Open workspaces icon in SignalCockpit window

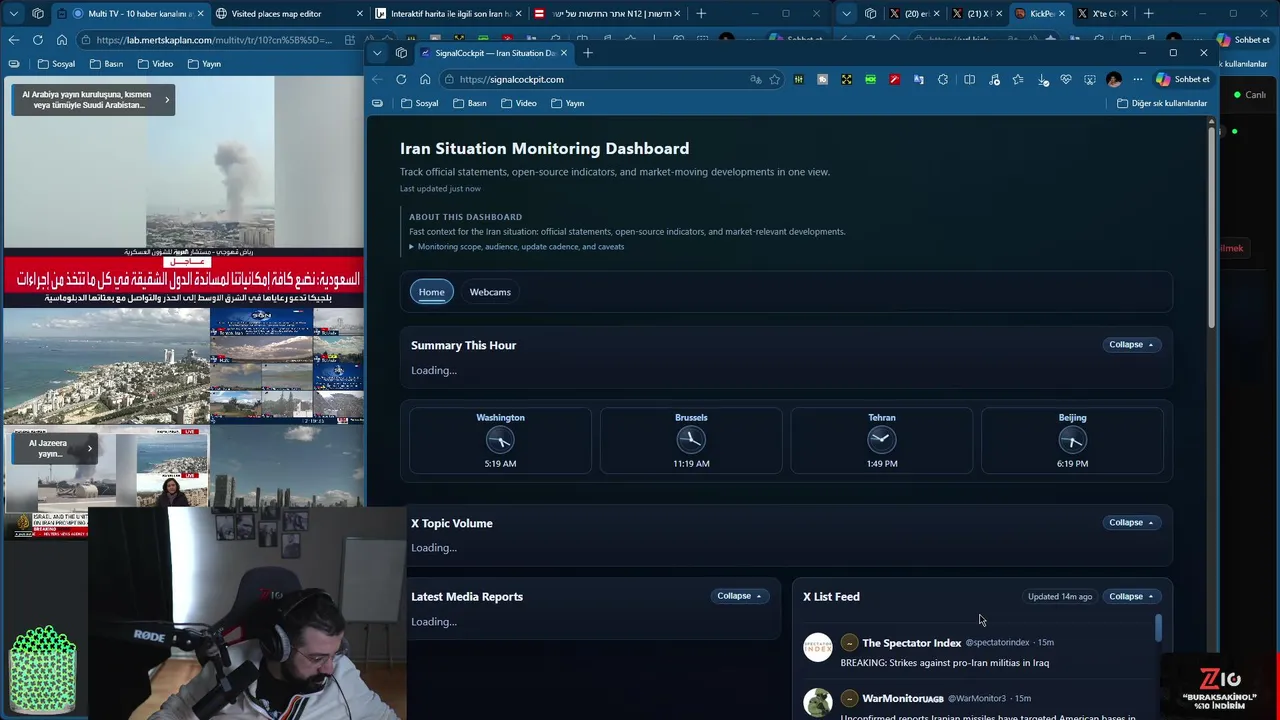(401, 52)
